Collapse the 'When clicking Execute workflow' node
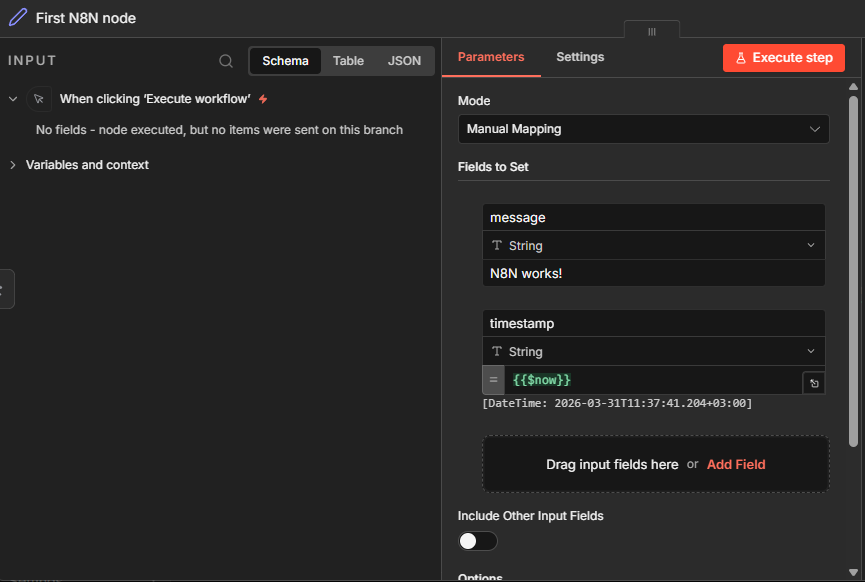865x582 pixels. [x=13, y=99]
